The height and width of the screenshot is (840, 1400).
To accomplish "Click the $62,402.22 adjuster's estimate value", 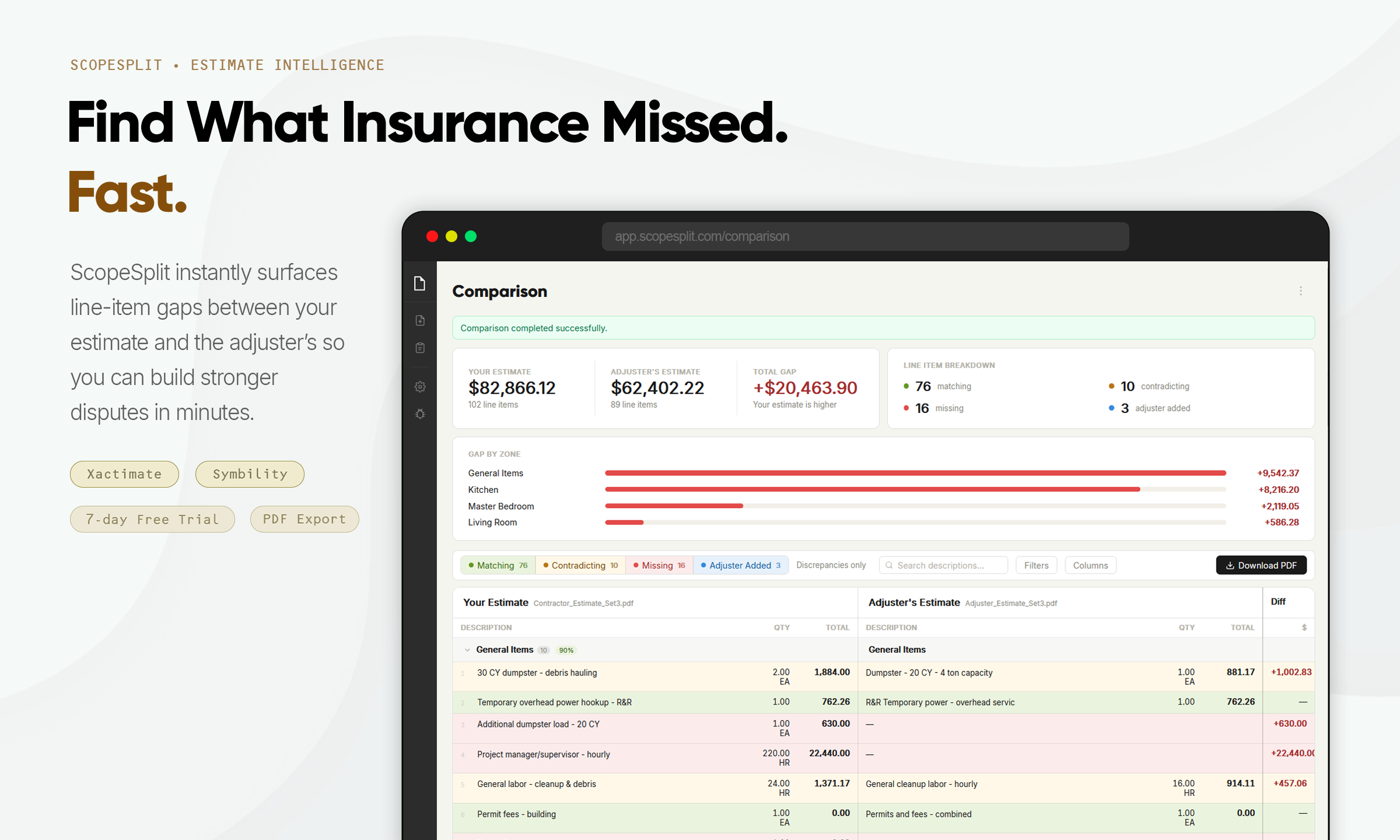I will click(x=657, y=388).
